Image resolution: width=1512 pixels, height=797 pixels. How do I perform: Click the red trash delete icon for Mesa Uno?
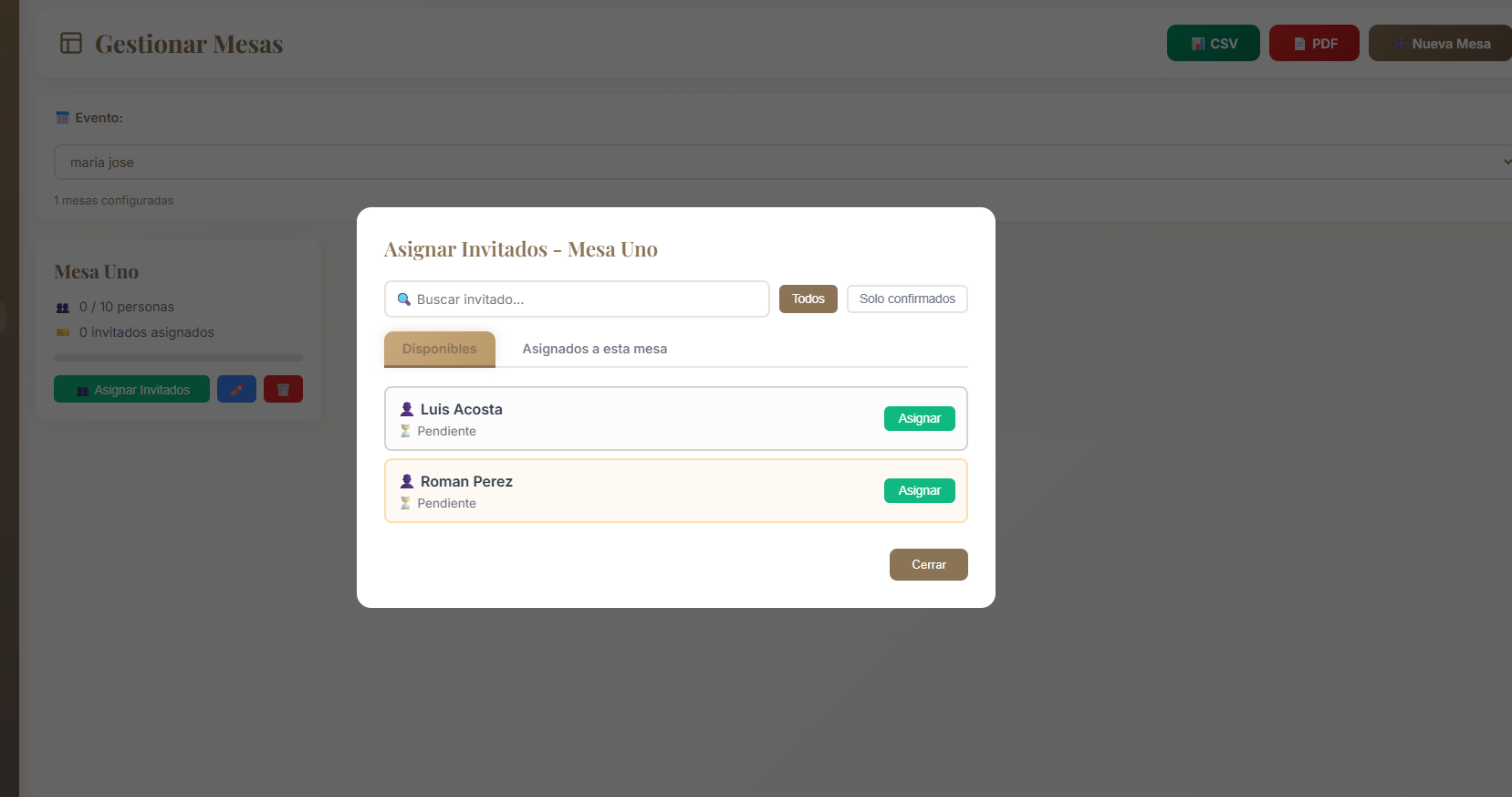point(283,390)
